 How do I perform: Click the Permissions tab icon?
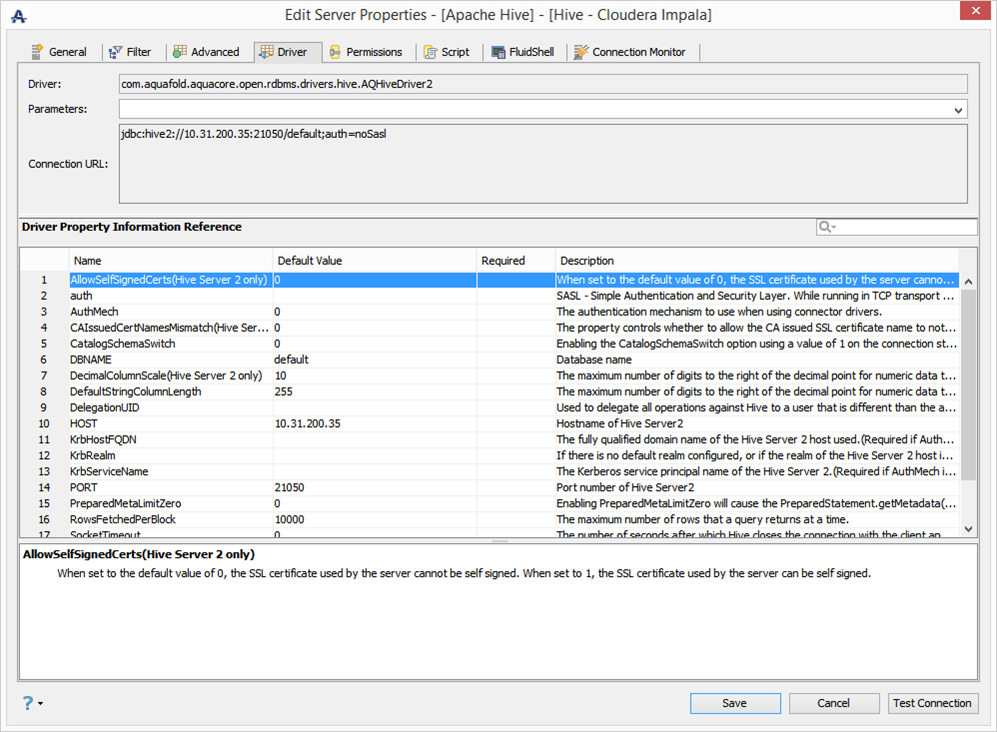tap(335, 52)
